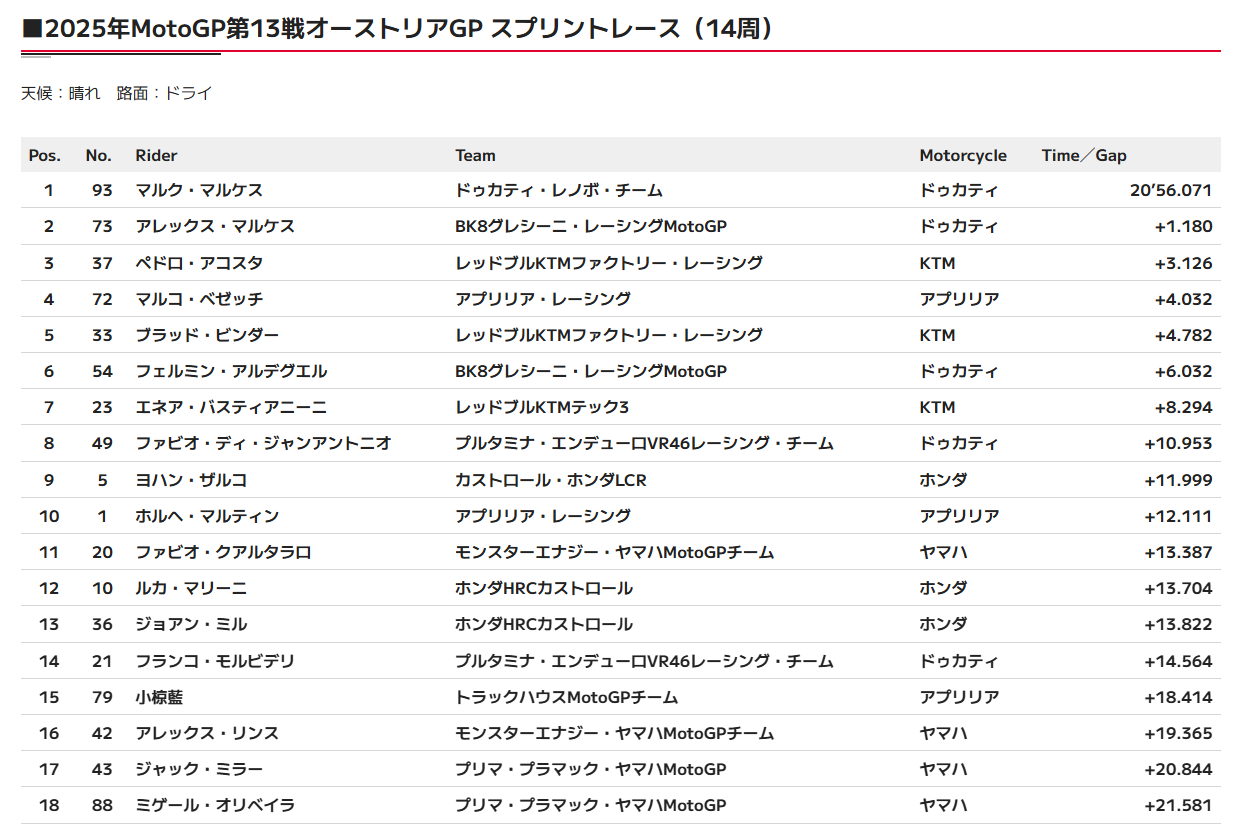The height and width of the screenshot is (825, 1234).
Task: Click rider ペドロ・アコスタ in third place
Action: pos(199,263)
